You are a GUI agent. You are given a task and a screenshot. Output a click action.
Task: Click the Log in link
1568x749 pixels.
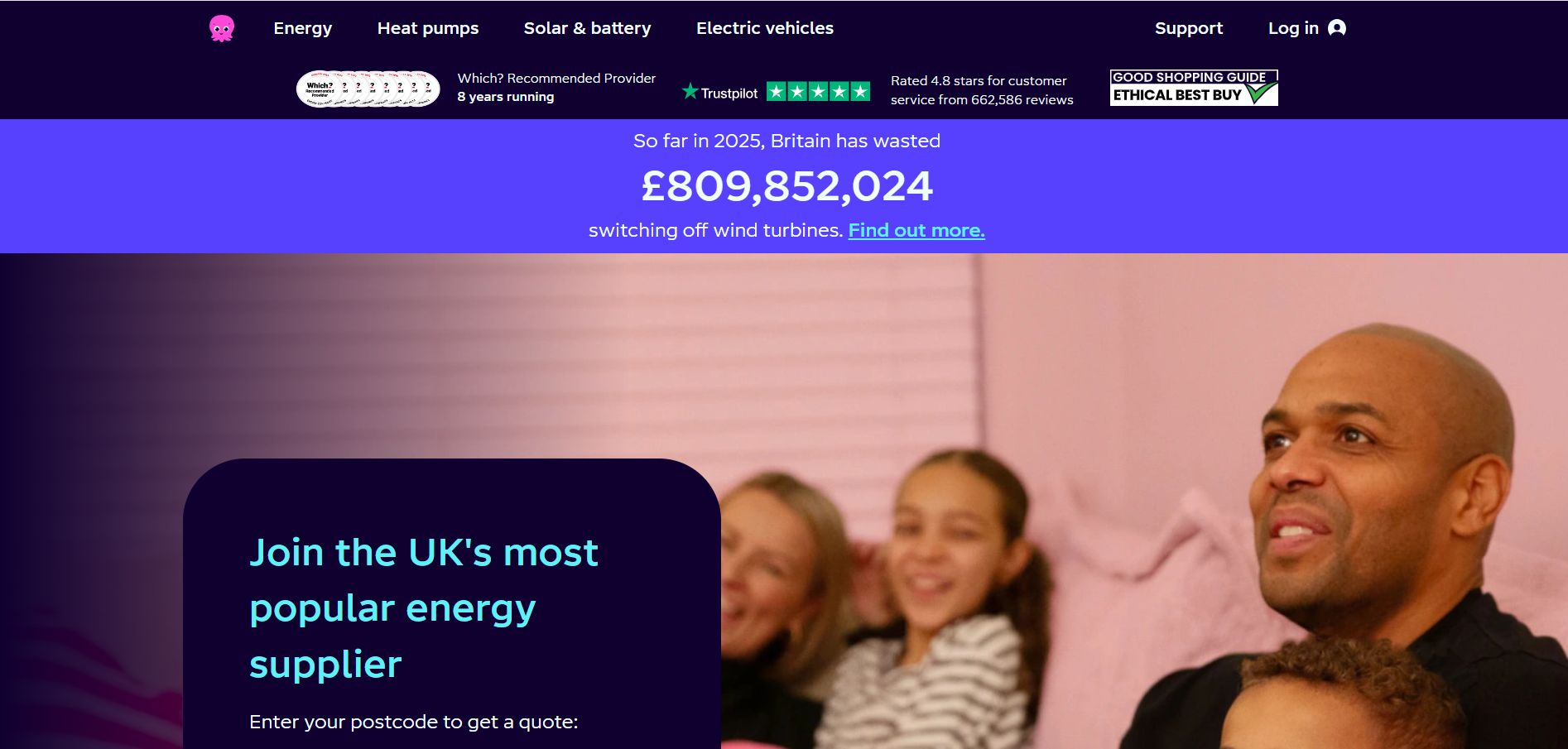1293,28
